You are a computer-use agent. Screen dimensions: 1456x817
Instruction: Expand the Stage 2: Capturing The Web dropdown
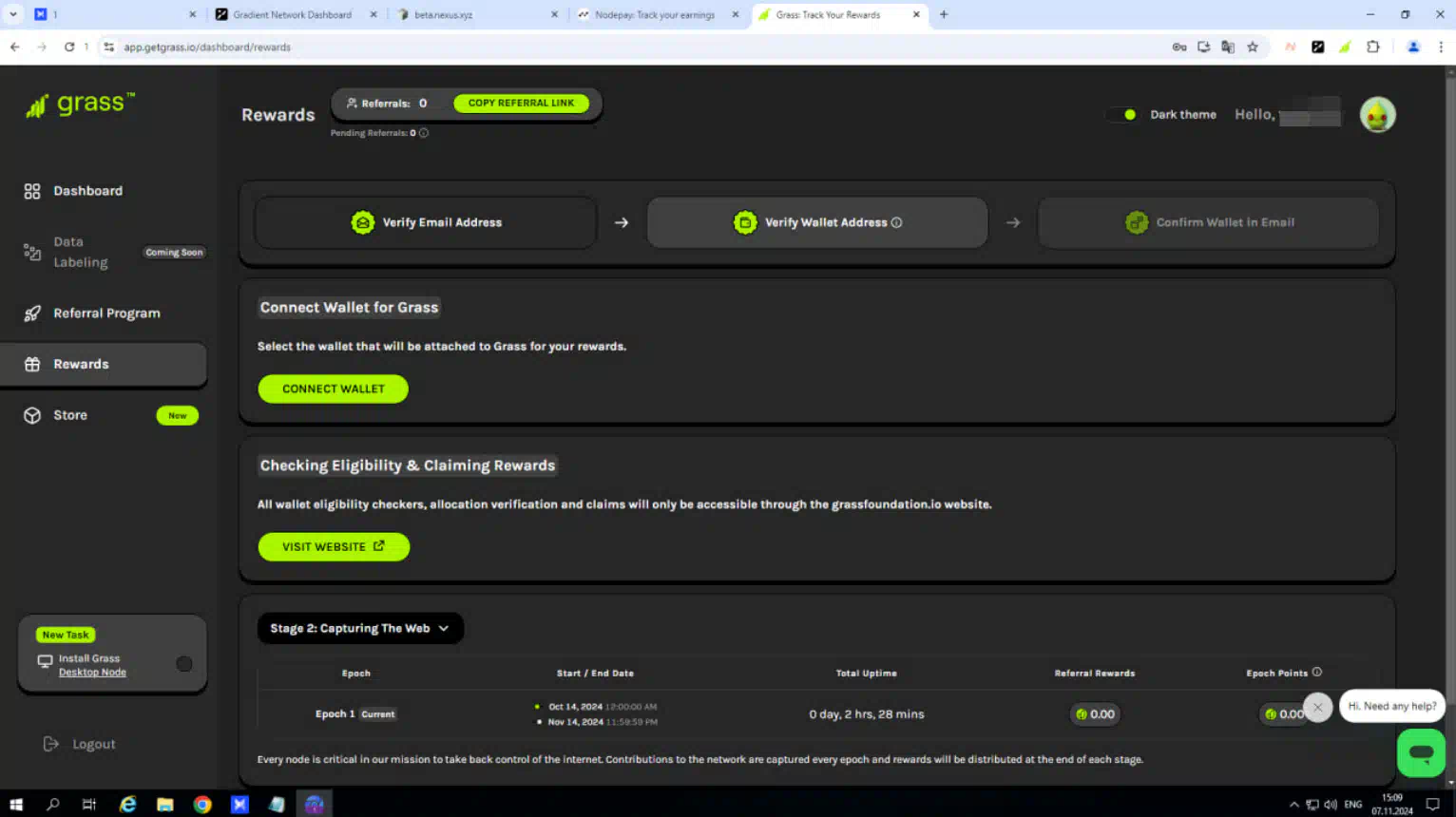click(x=360, y=628)
